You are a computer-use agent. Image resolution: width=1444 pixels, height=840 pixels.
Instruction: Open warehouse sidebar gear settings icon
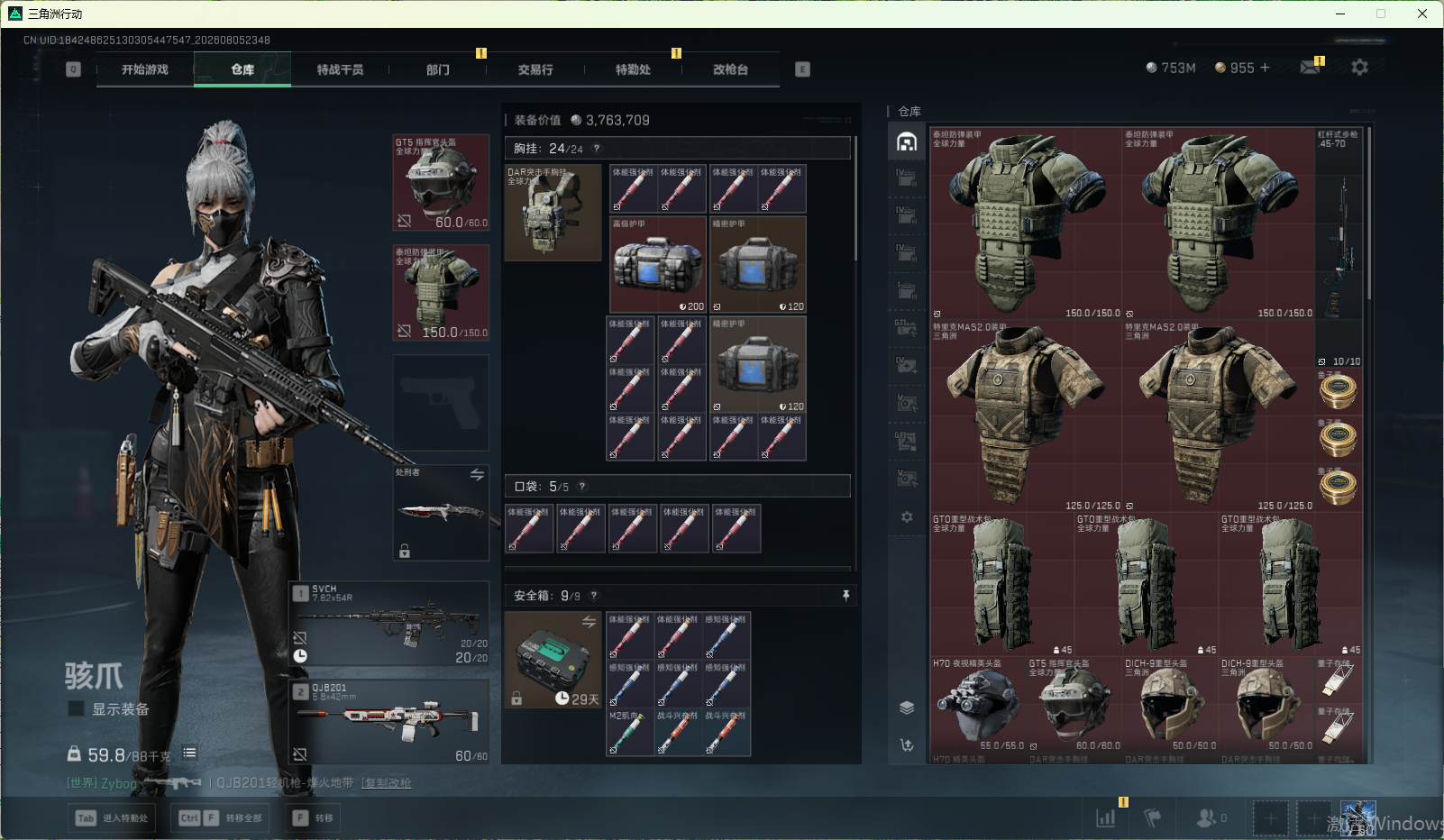[x=907, y=517]
